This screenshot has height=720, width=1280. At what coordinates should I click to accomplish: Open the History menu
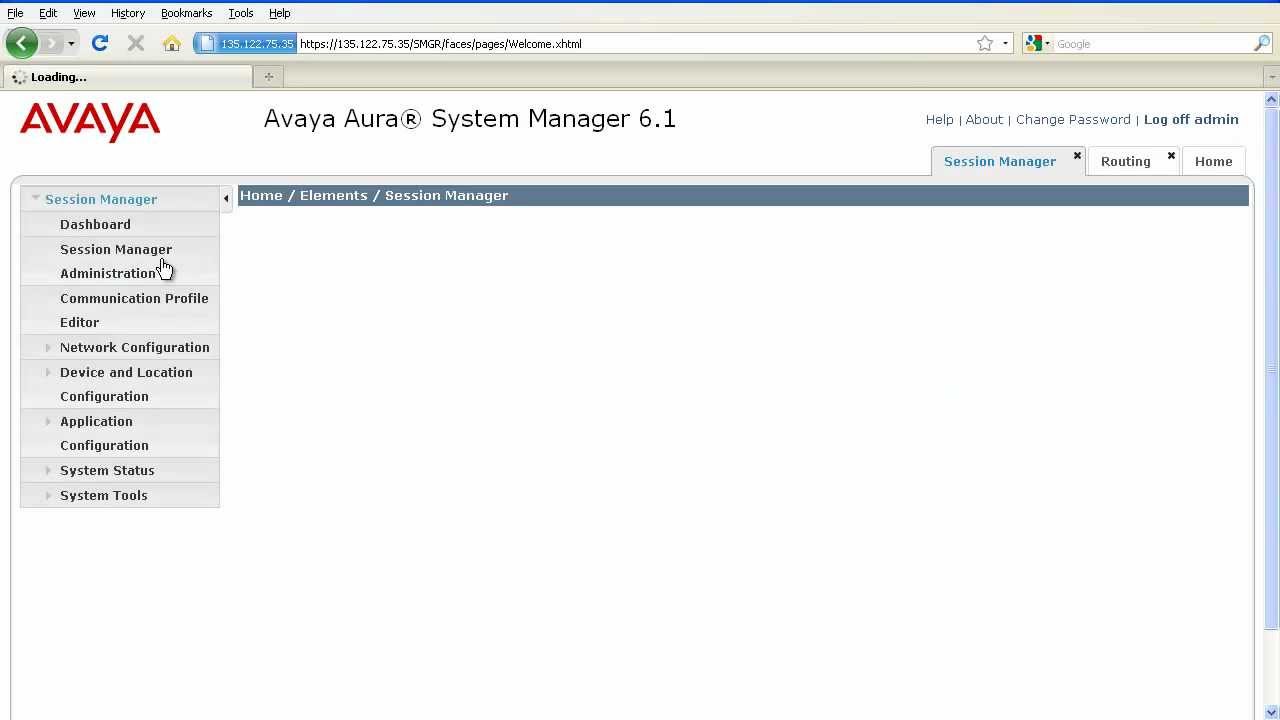[x=128, y=13]
